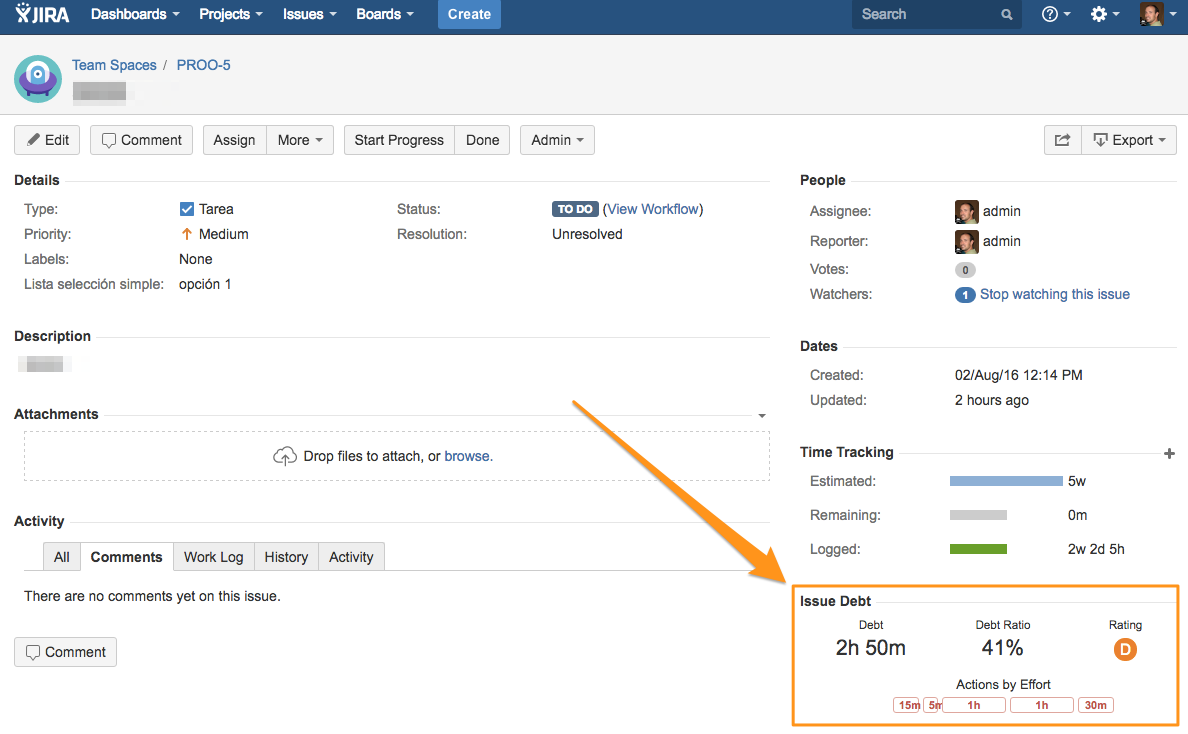The image size is (1188, 734).
Task: Click the Search input field
Action: pyautogui.click(x=925, y=15)
